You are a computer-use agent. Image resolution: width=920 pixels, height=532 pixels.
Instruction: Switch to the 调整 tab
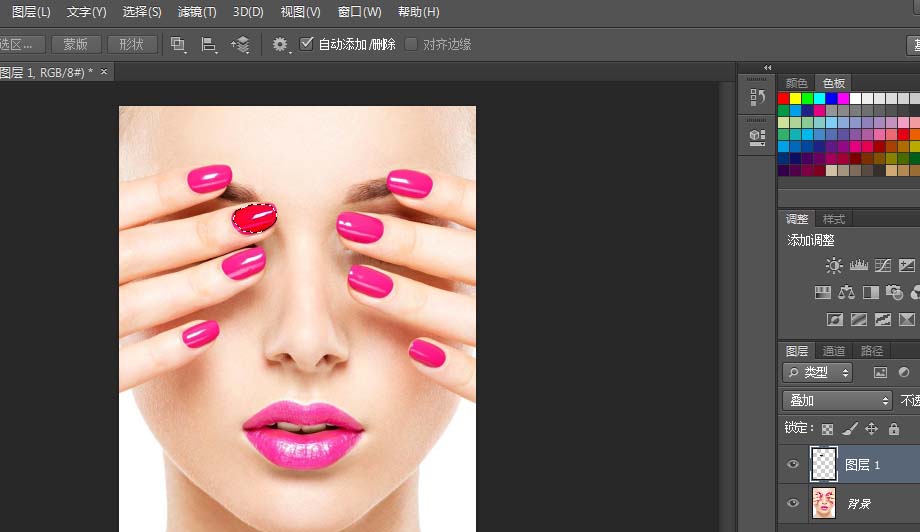pyautogui.click(x=797, y=219)
